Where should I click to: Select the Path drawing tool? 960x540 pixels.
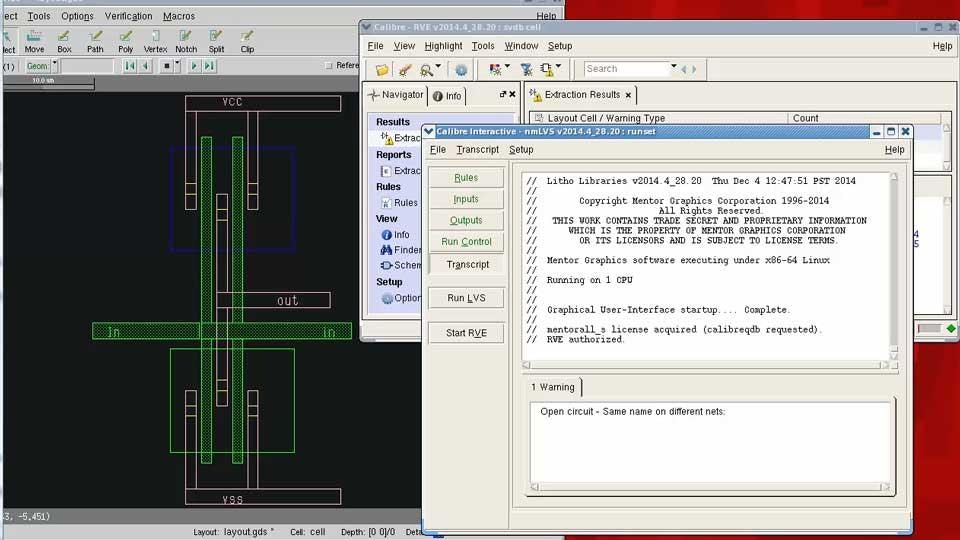[x=95, y=41]
